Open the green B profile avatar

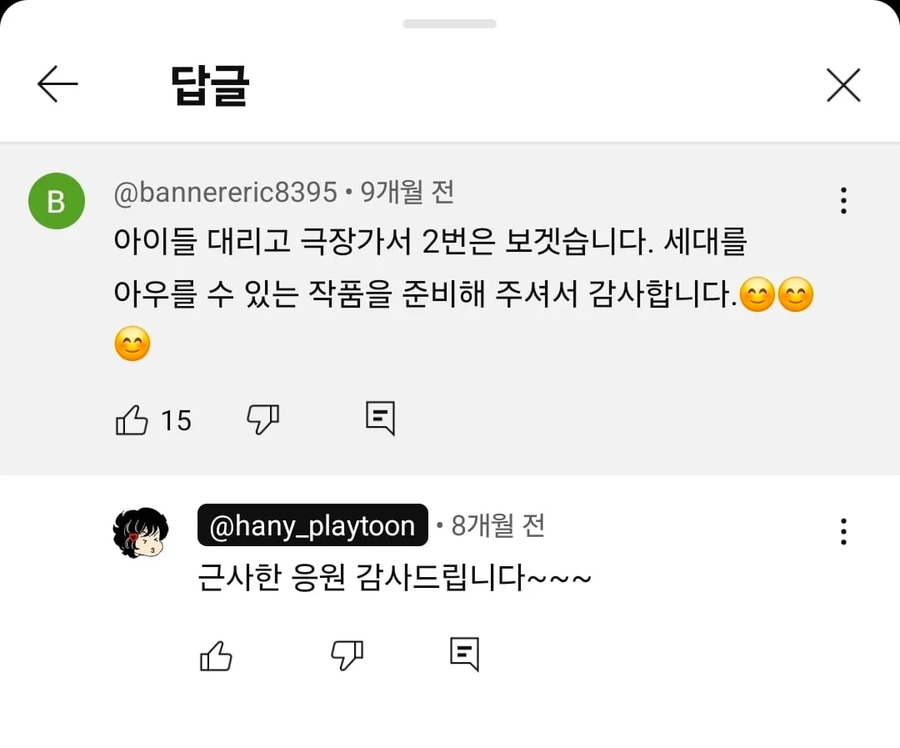tap(56, 201)
